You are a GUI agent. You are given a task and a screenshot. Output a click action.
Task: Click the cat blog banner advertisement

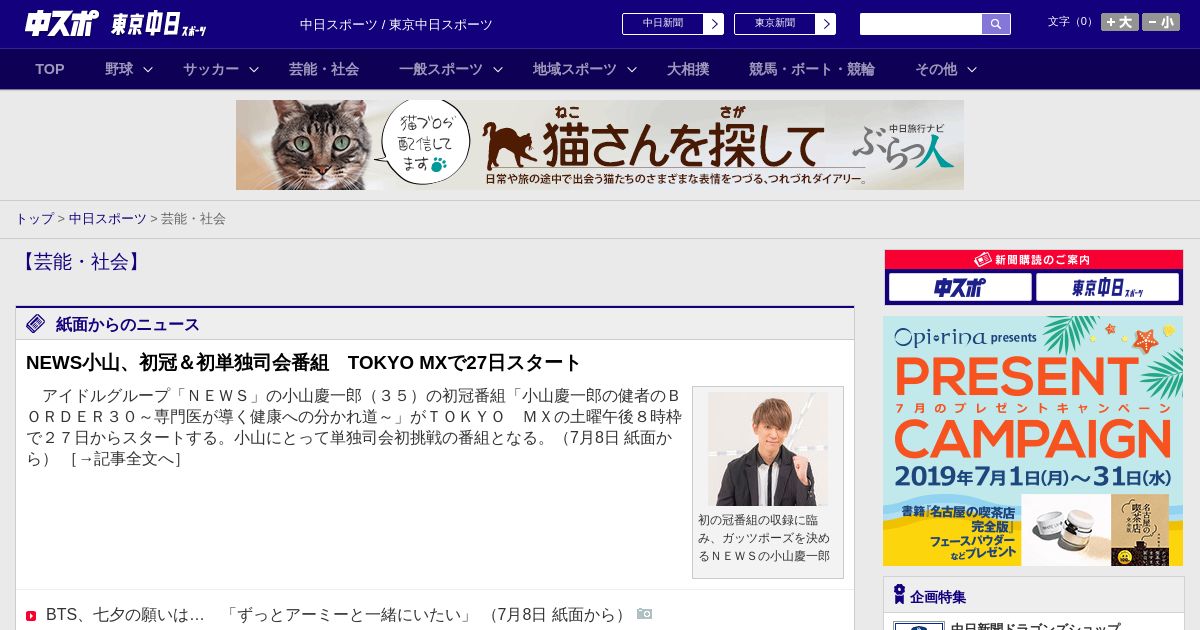tap(600, 145)
